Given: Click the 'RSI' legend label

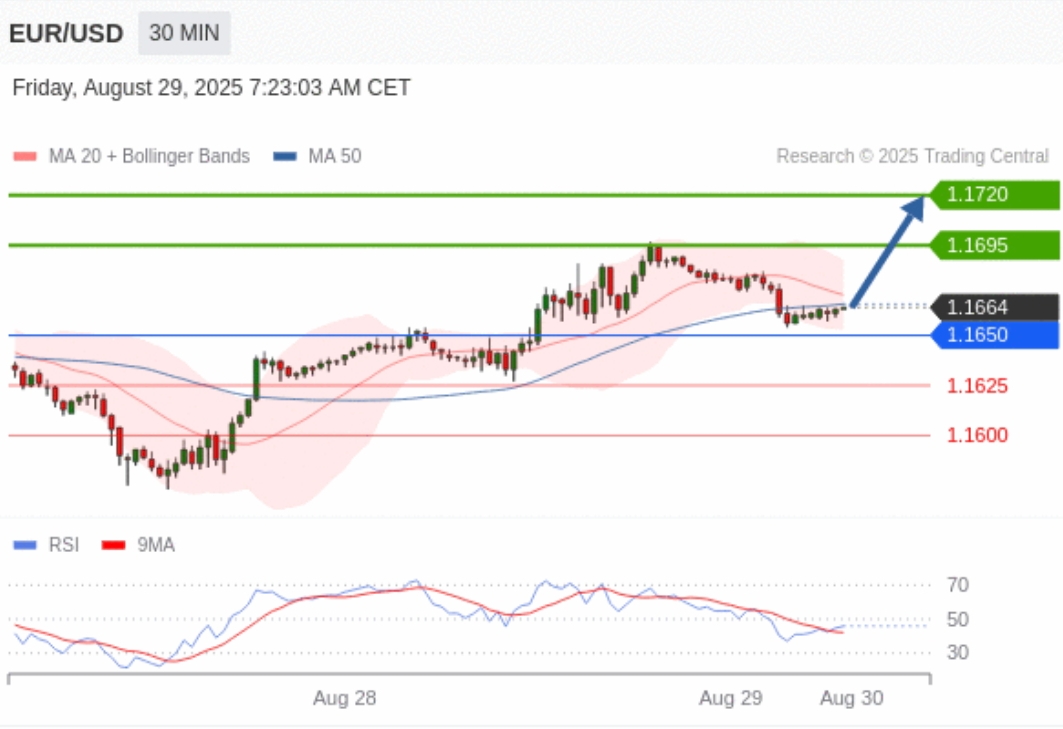Looking at the screenshot, I should pos(64,545).
